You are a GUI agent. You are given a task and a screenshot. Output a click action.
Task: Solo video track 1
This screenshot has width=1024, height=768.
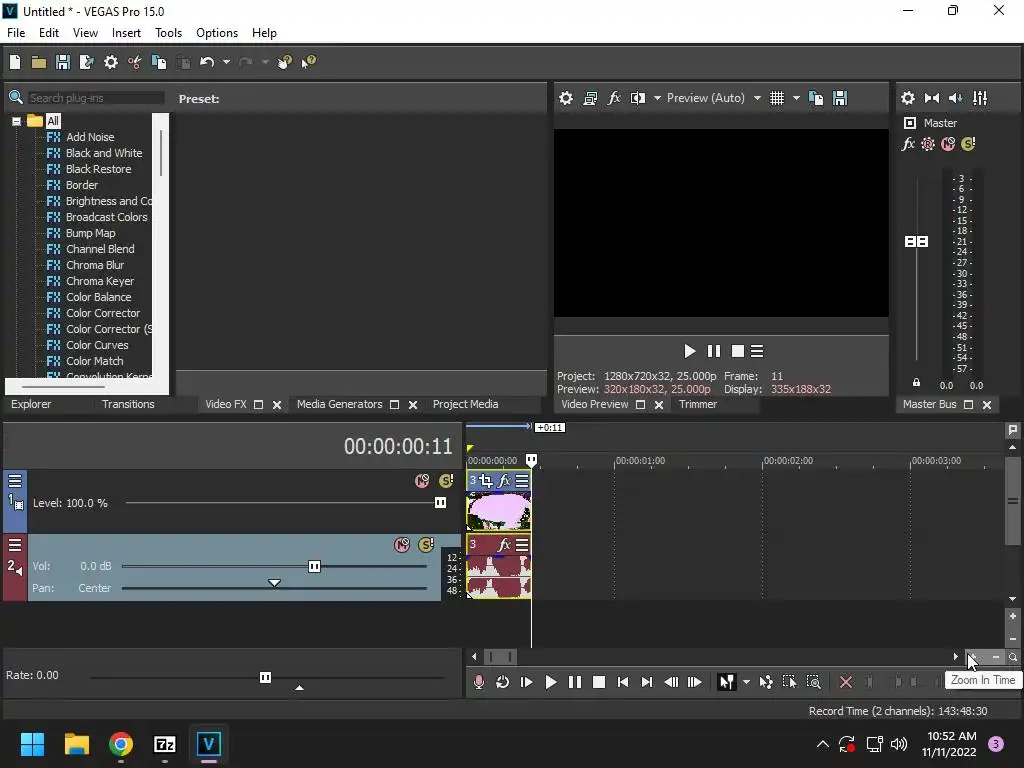click(446, 481)
